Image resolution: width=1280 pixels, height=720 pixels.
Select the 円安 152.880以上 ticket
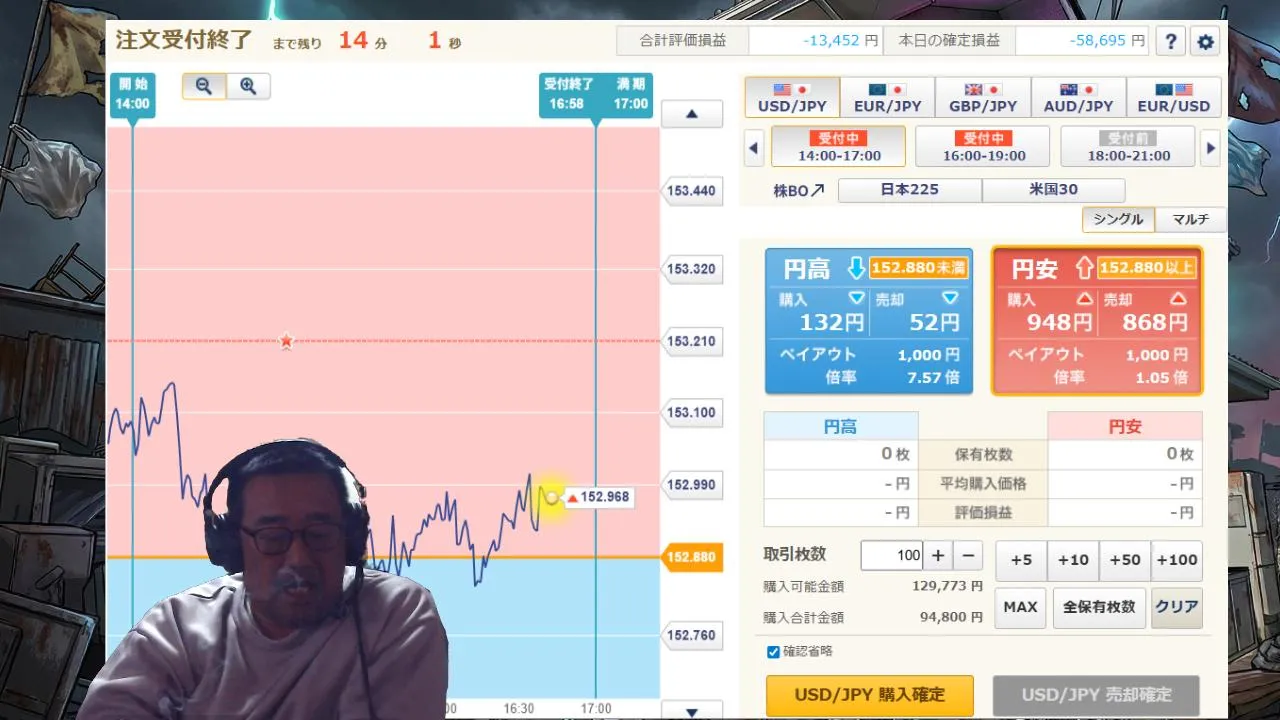tap(1097, 320)
